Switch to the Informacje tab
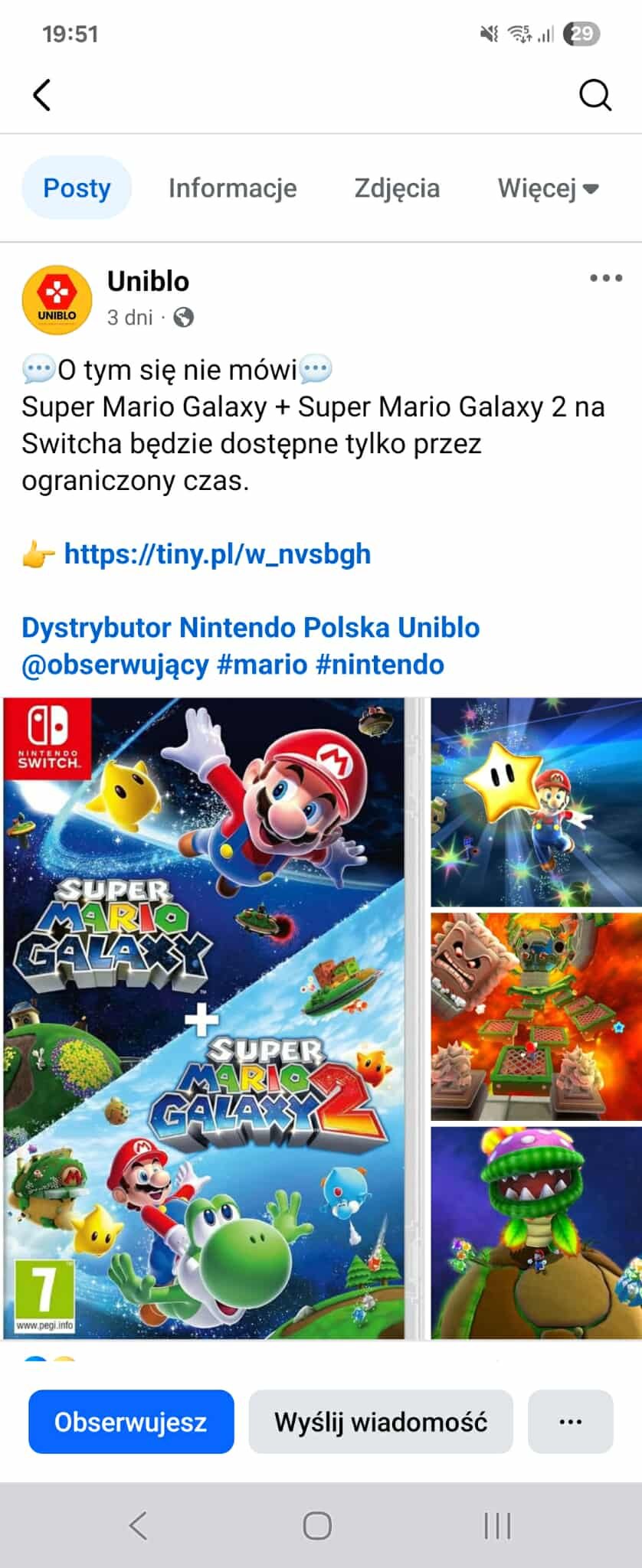The image size is (642, 1568). (x=232, y=188)
